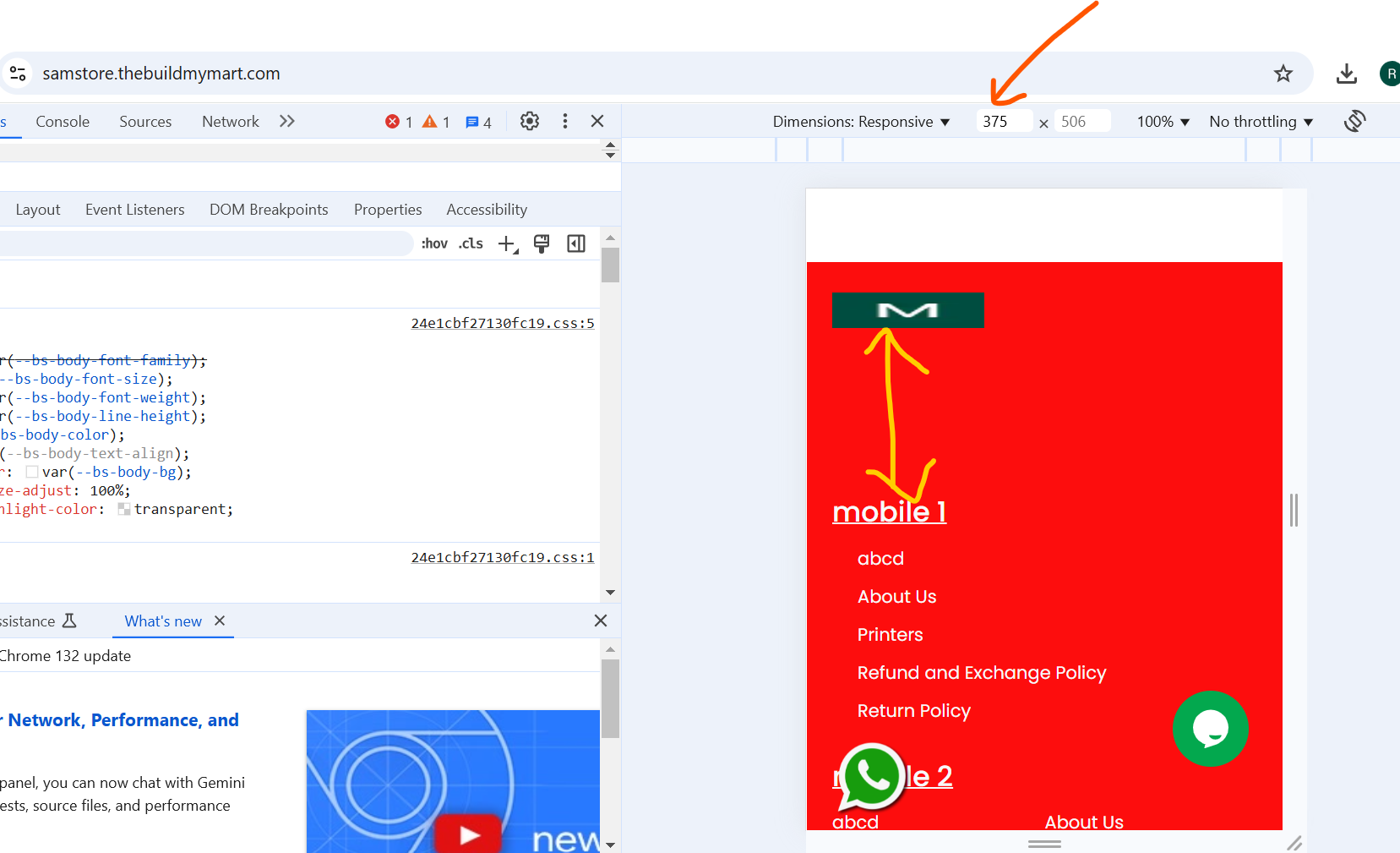Viewport: 1400px width, 853px height.
Task: Open the No throttling dropdown
Action: point(1261,122)
